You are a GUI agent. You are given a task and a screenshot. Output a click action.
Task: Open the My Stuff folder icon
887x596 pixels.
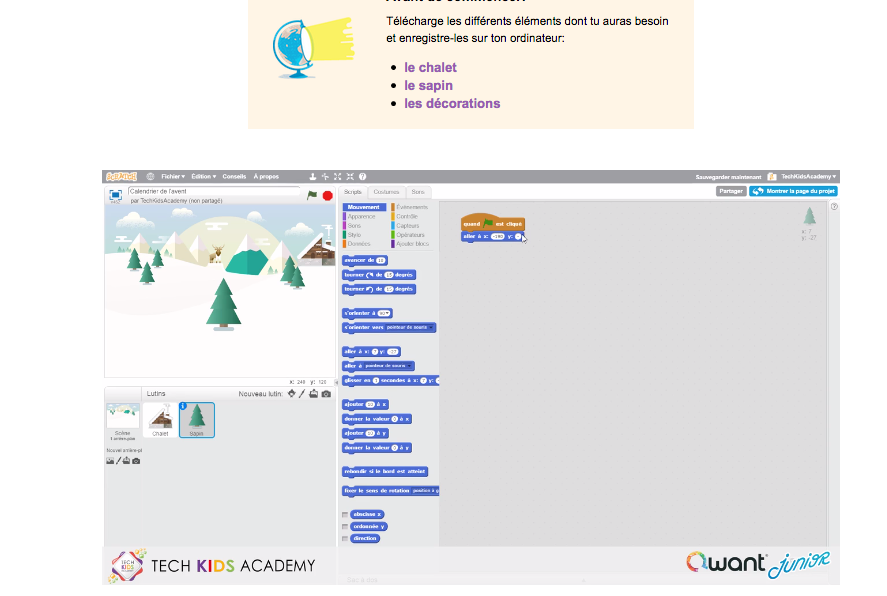click(x=772, y=176)
